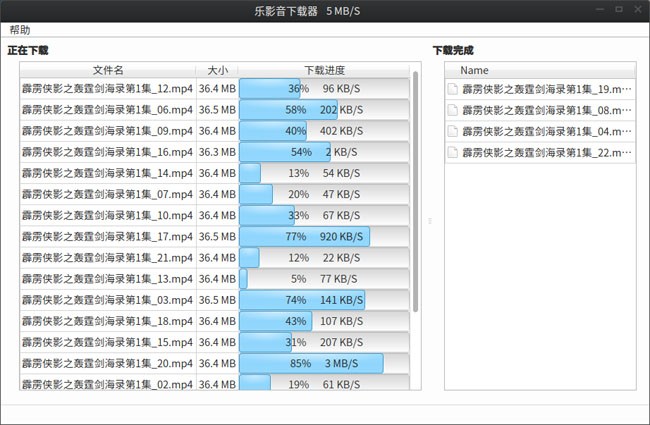Viewport: 650px width, 425px height.
Task: Select the downloading file ending in _03.mp4
Action: (107, 300)
